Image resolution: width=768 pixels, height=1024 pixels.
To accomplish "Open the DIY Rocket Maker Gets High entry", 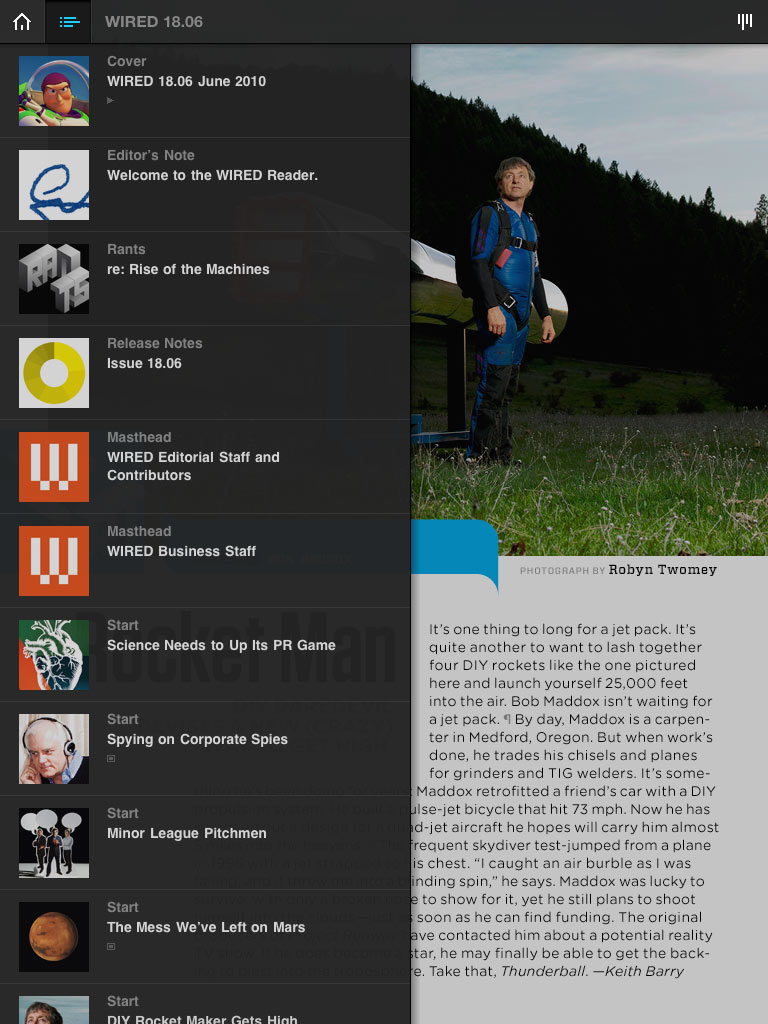I will [205, 1004].
